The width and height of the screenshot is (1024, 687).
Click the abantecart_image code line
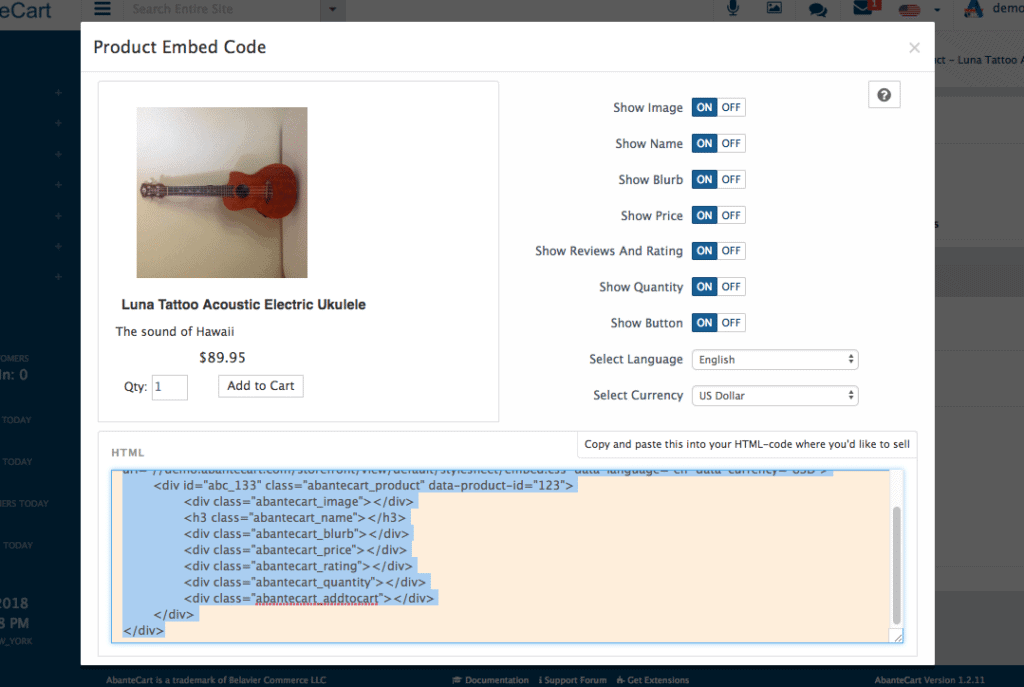pos(299,502)
